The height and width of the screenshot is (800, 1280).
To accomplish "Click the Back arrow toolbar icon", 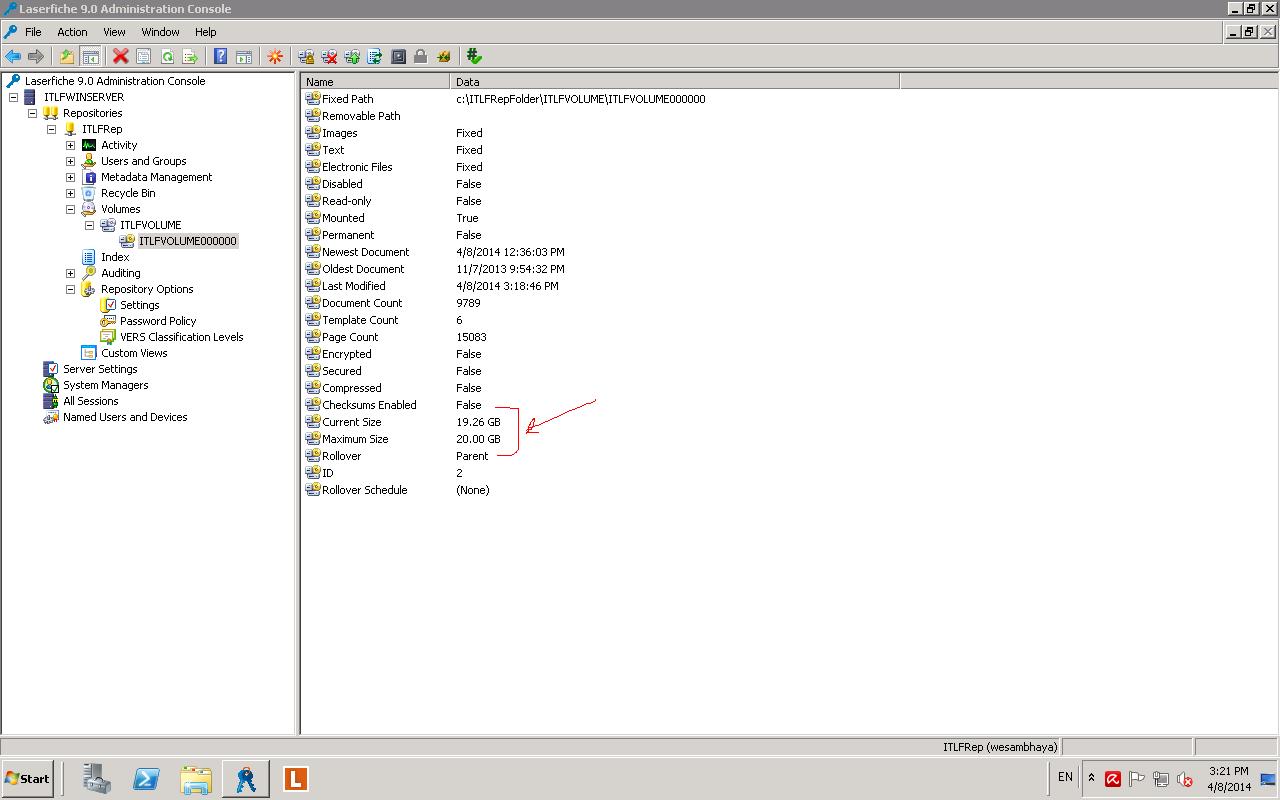I will pos(13,57).
